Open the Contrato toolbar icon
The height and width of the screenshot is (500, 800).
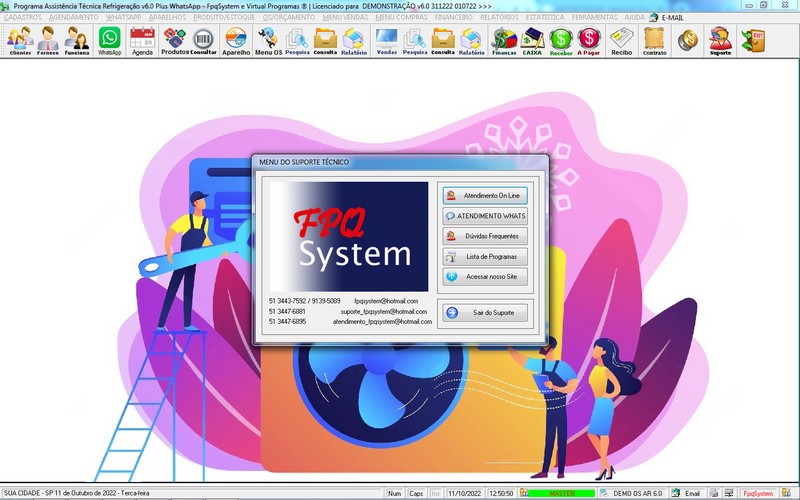[655, 41]
